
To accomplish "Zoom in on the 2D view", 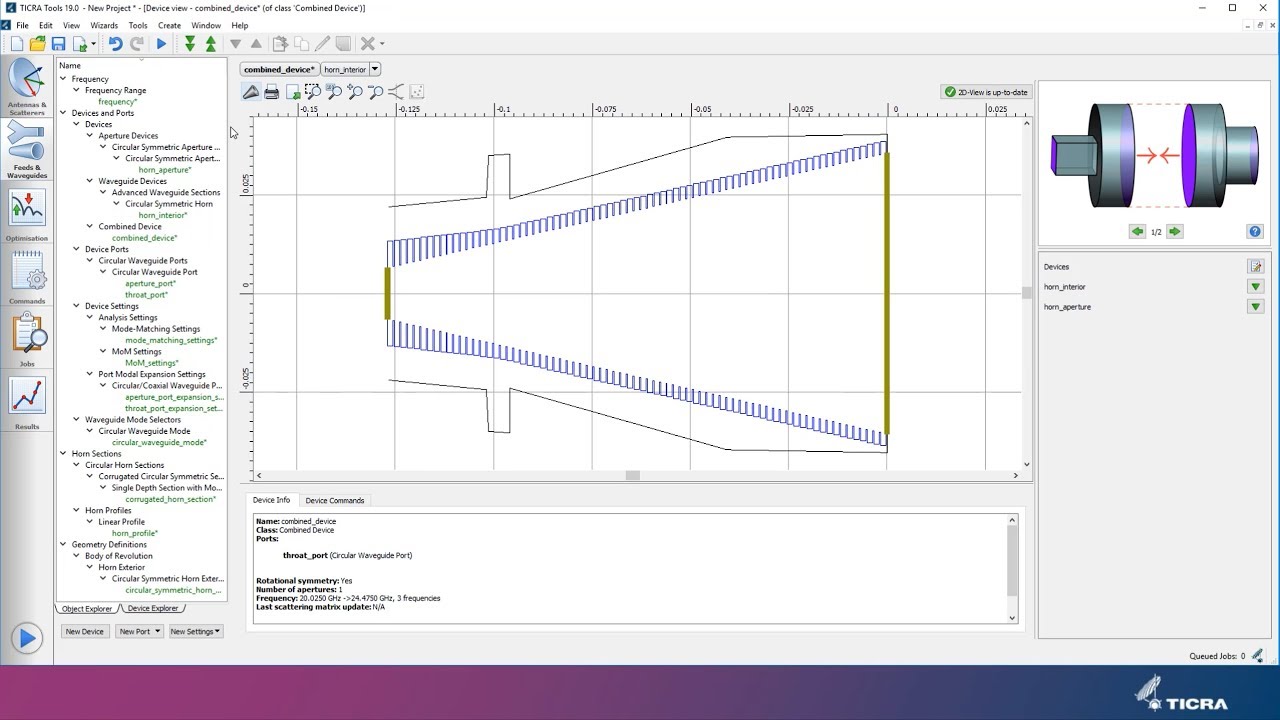I will point(355,92).
